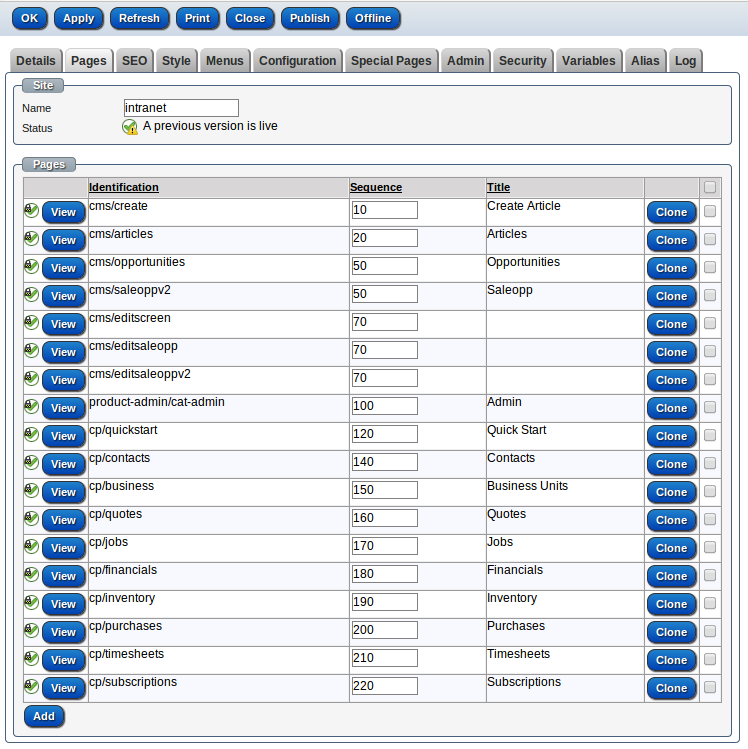Open the Special Pages tab

coord(391,61)
